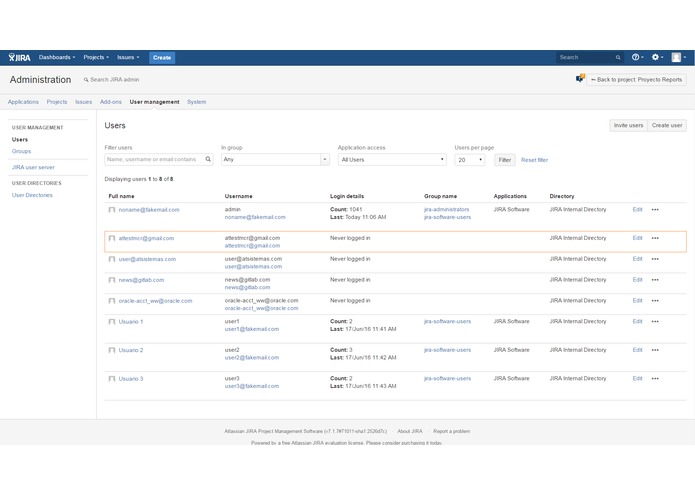Screen dimensions: 695x494
Task: Click the avatar icon beside oracle-acct_ww@oracle.com
Action: click(x=112, y=301)
